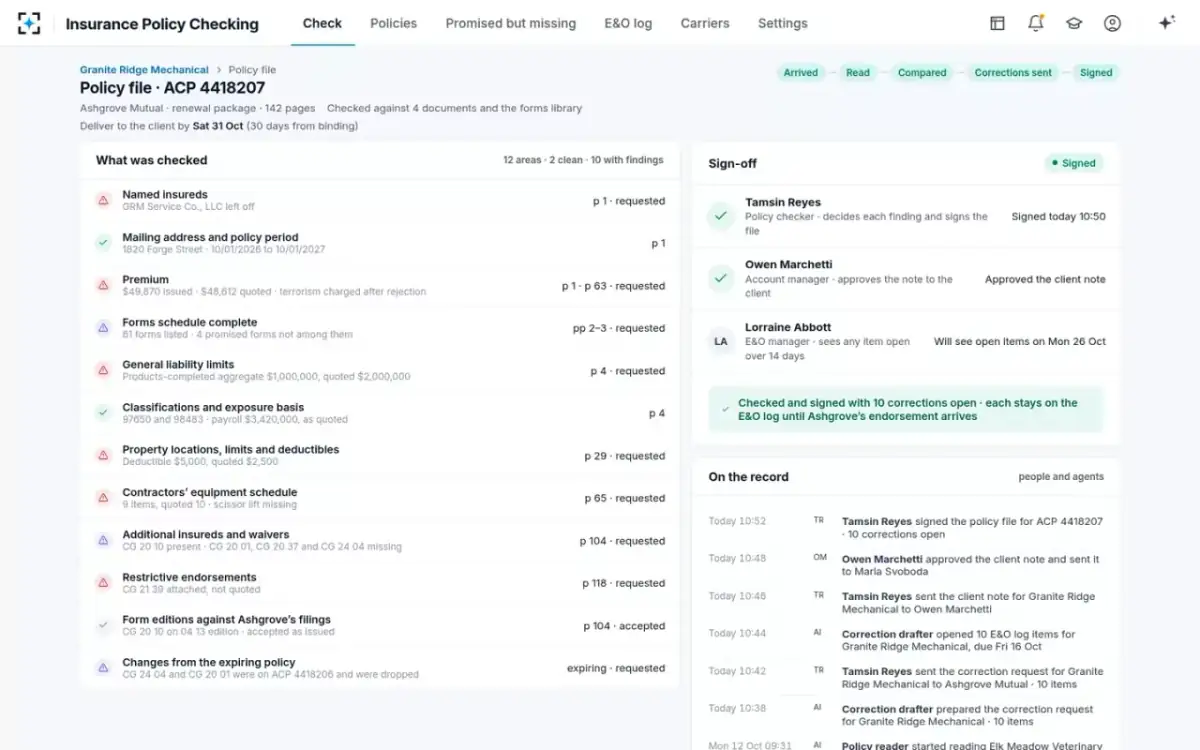Open the Named insureds finding row
This screenshot has height=750, width=1200.
click(380, 201)
